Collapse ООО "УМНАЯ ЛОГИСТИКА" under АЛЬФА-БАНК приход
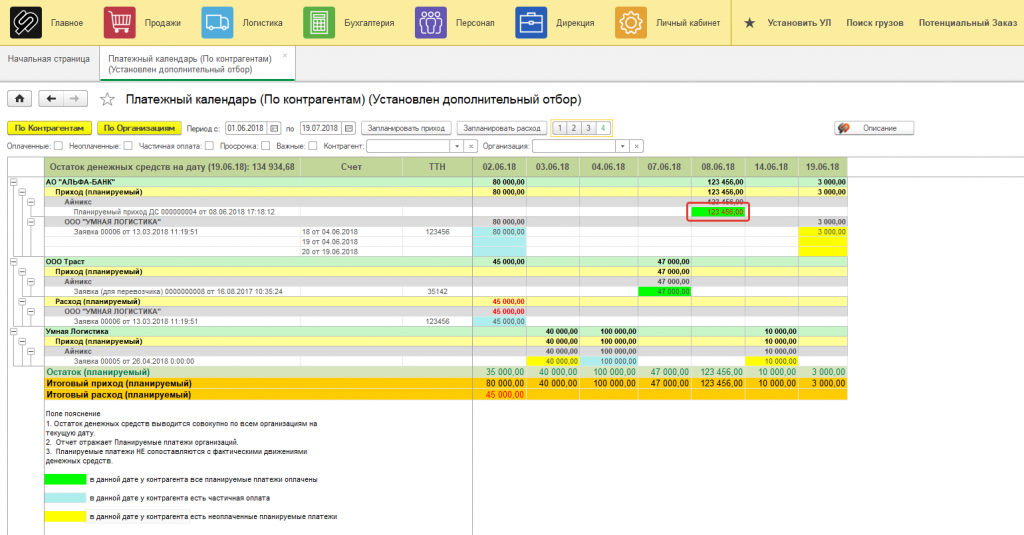 (x=31, y=222)
